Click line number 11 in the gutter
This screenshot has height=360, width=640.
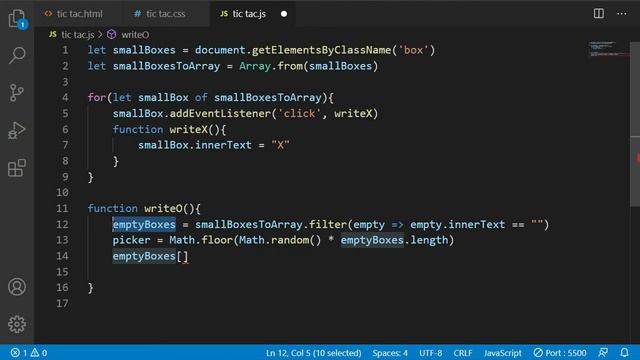tap(62, 208)
